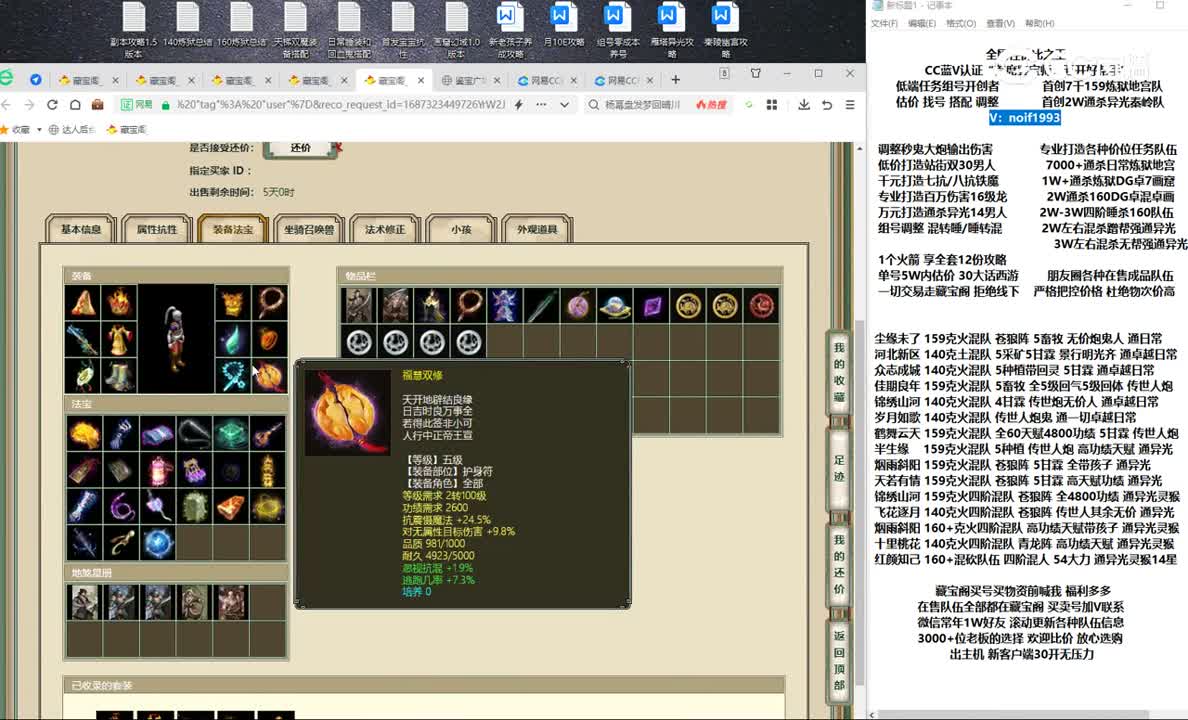Click the grid apps icon in the browser toolbar
Screen dimensions: 1188x720
771,104
